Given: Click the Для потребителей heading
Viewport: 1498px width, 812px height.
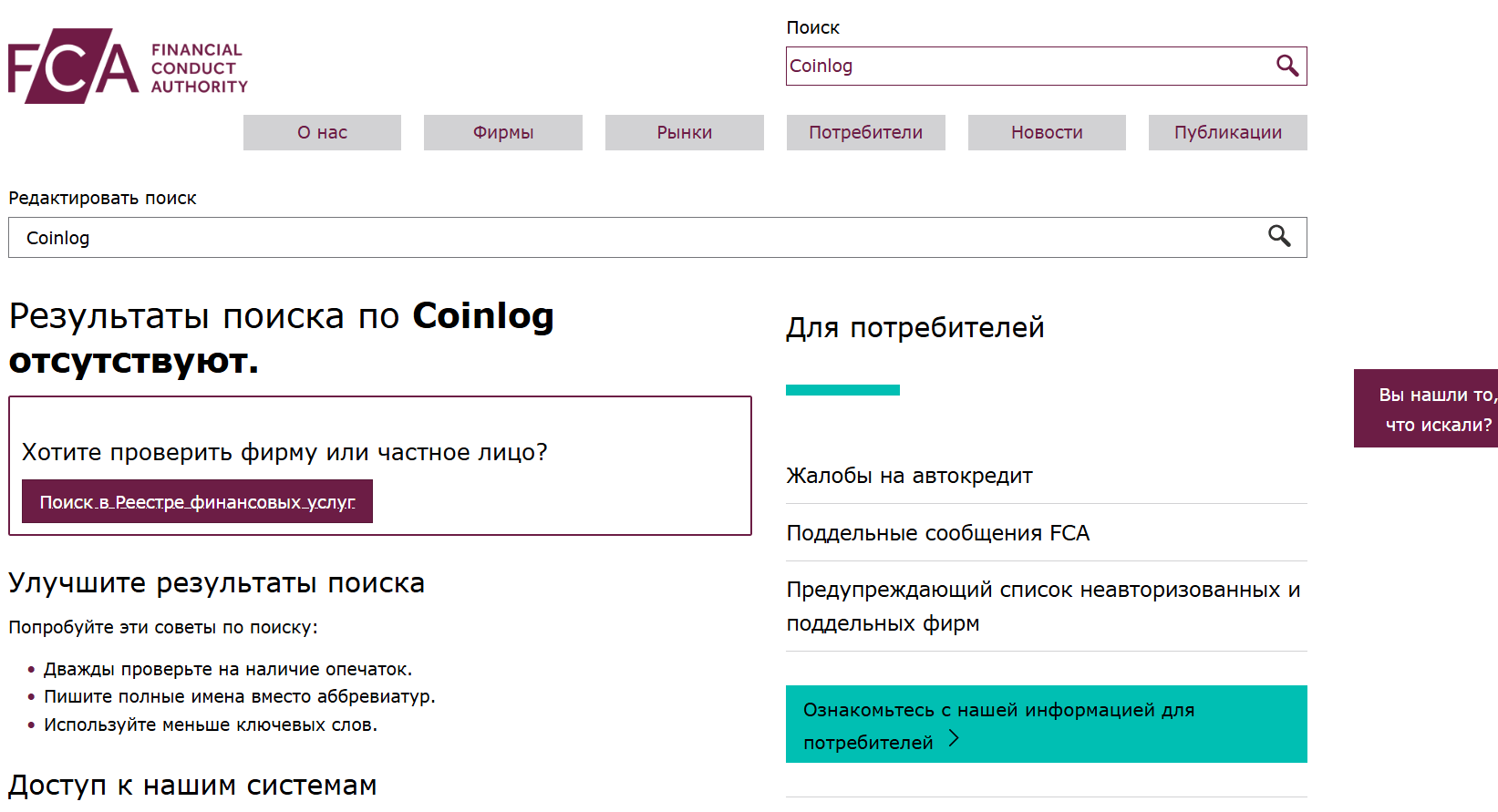Looking at the screenshot, I should 915,327.
